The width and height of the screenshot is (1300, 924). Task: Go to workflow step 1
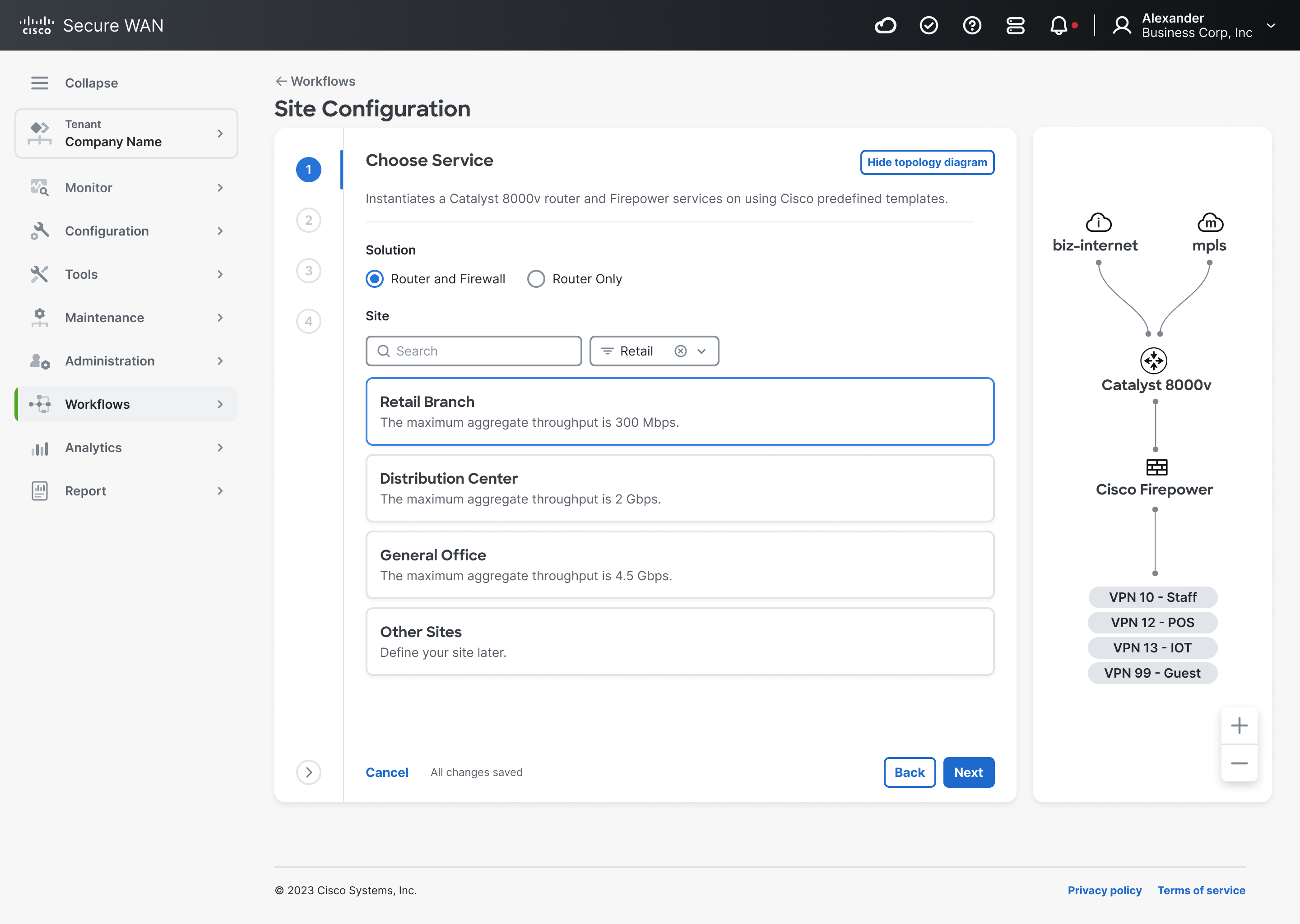308,170
